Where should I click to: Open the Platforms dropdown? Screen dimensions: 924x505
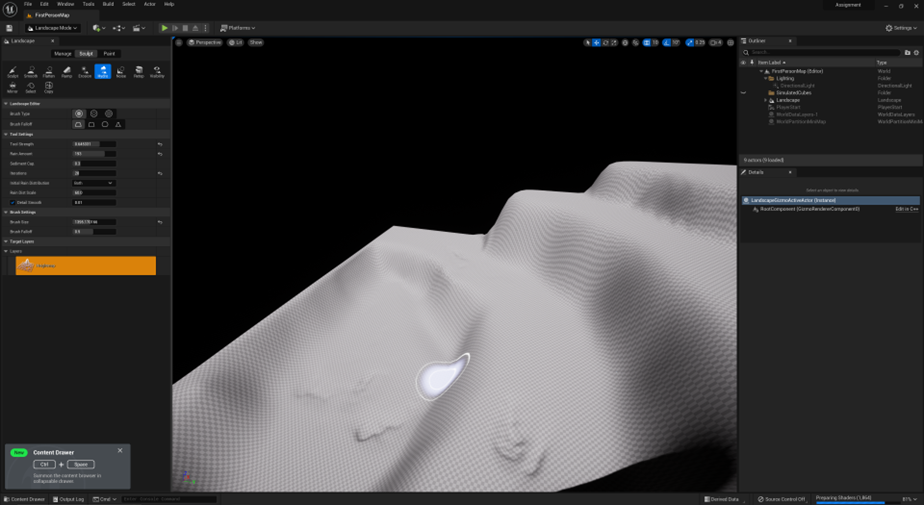(238, 28)
